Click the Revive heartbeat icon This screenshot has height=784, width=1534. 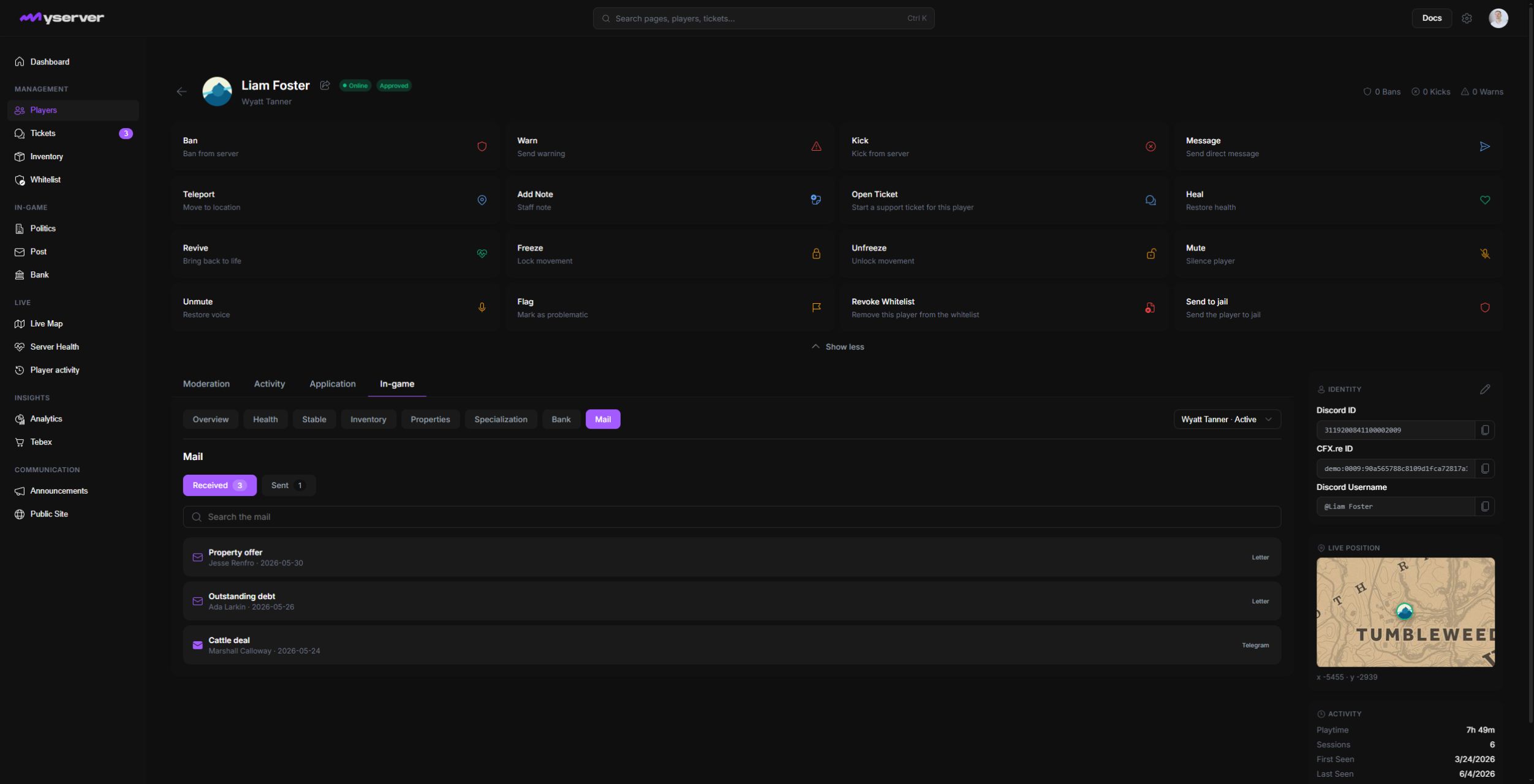point(482,254)
